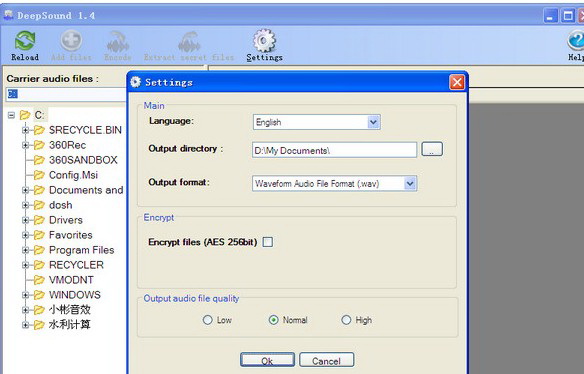
Task: Select High output audio quality
Action: 346,320
